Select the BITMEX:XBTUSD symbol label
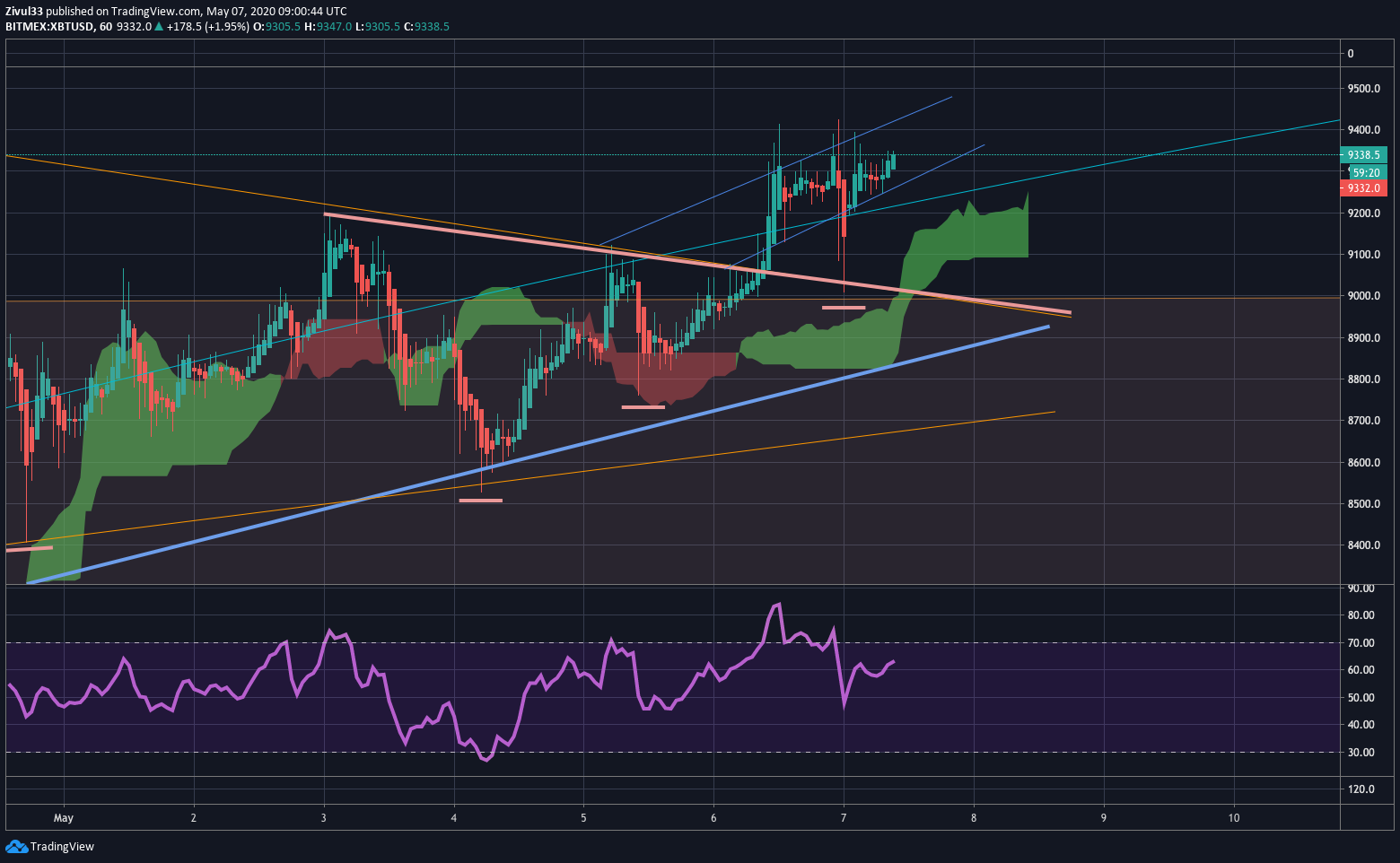 click(x=49, y=26)
